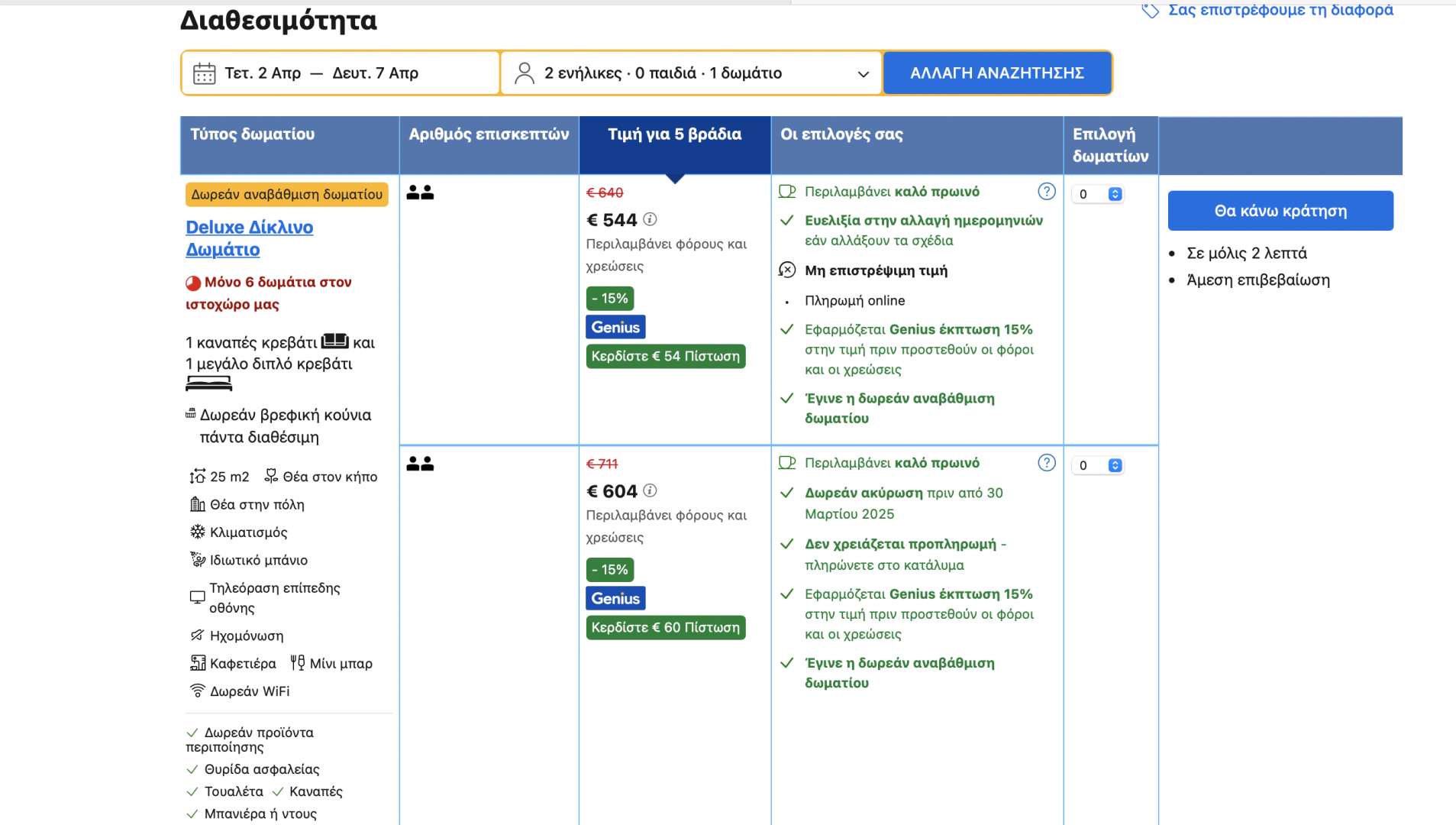The image size is (1456, 825).
Task: Open 'Σας επιστρέφουμε τη διαφορά' link
Action: click(x=1280, y=10)
